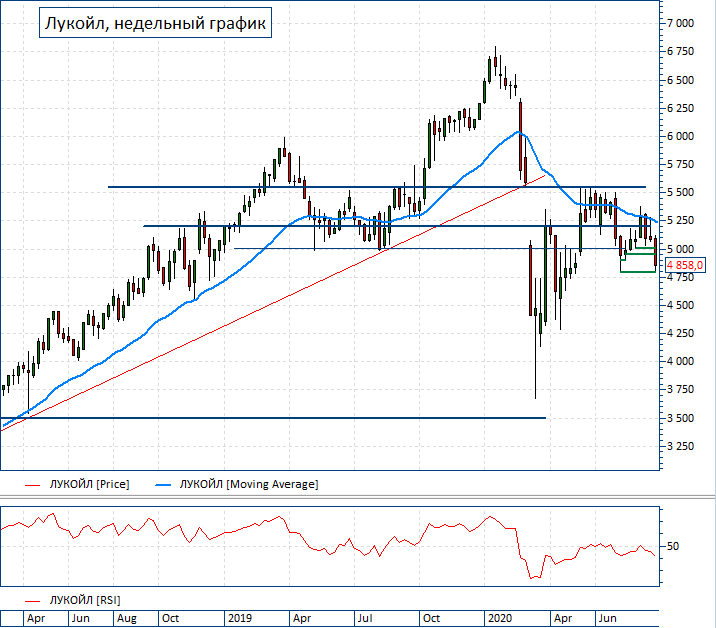
Task: Click the 3 750 price axis label
Action: click(680, 390)
